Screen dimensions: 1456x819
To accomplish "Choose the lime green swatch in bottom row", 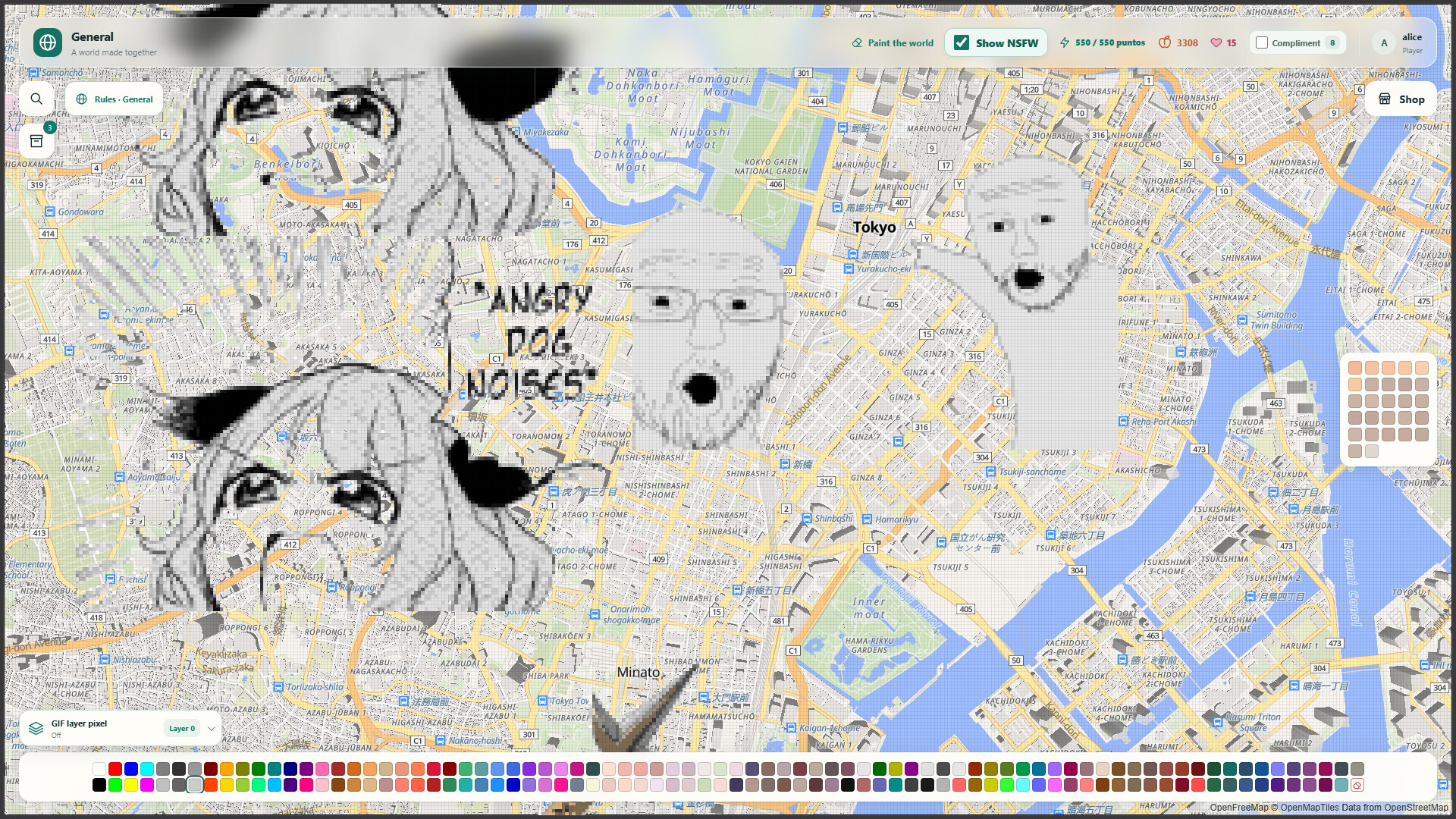I will coord(115,785).
